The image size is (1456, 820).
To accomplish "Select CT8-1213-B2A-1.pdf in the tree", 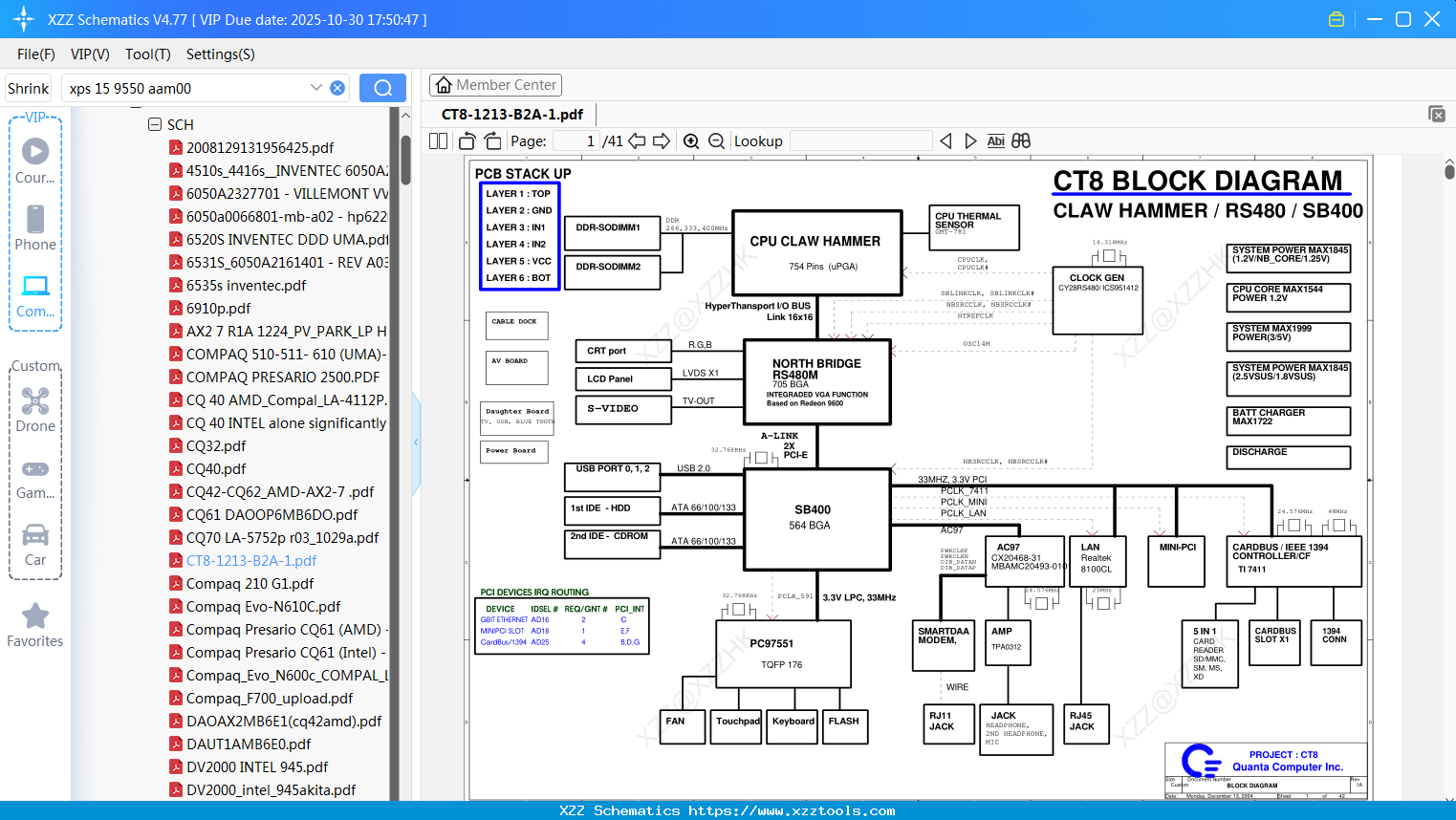I will click(x=250, y=561).
